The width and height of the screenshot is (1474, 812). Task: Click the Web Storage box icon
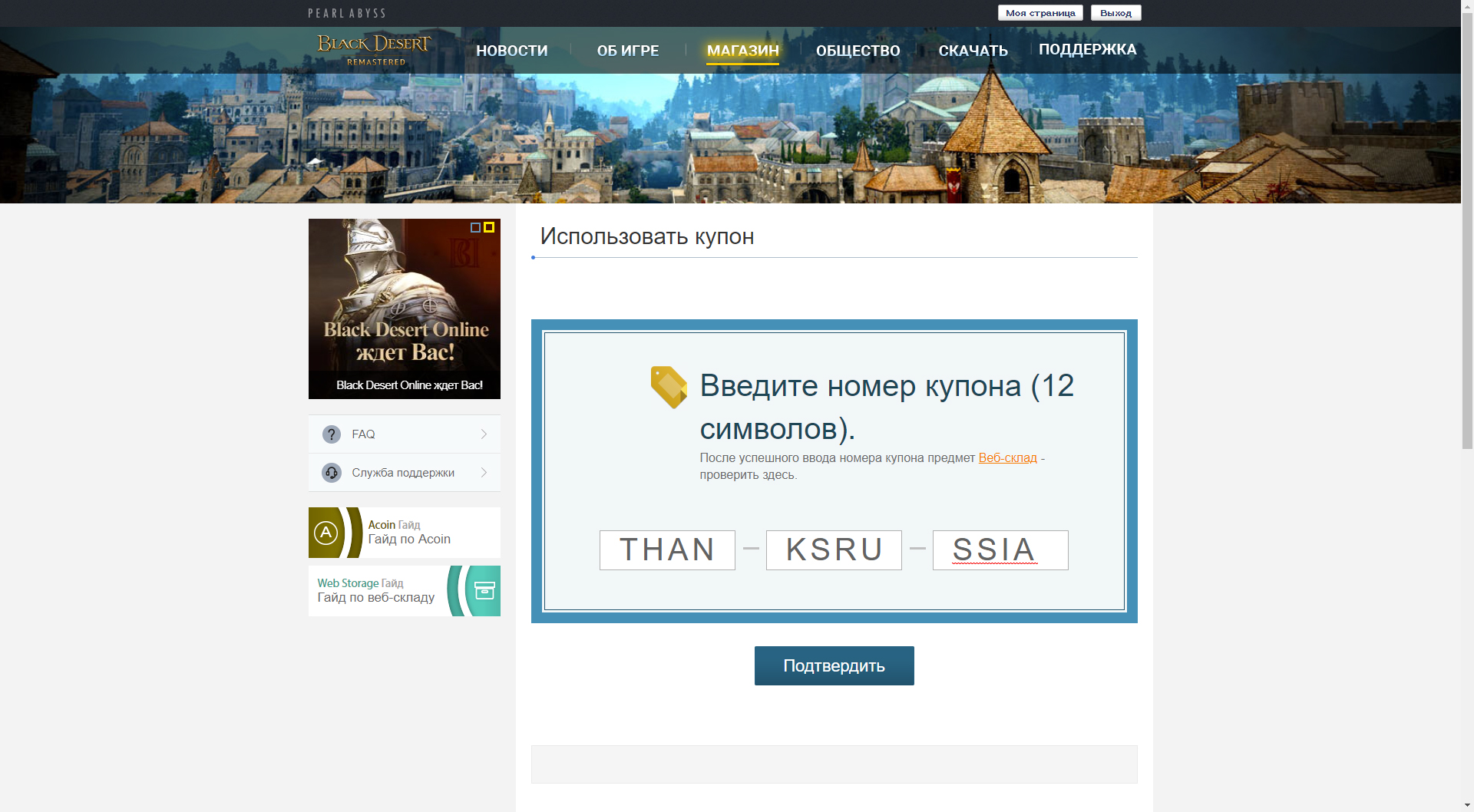[484, 590]
